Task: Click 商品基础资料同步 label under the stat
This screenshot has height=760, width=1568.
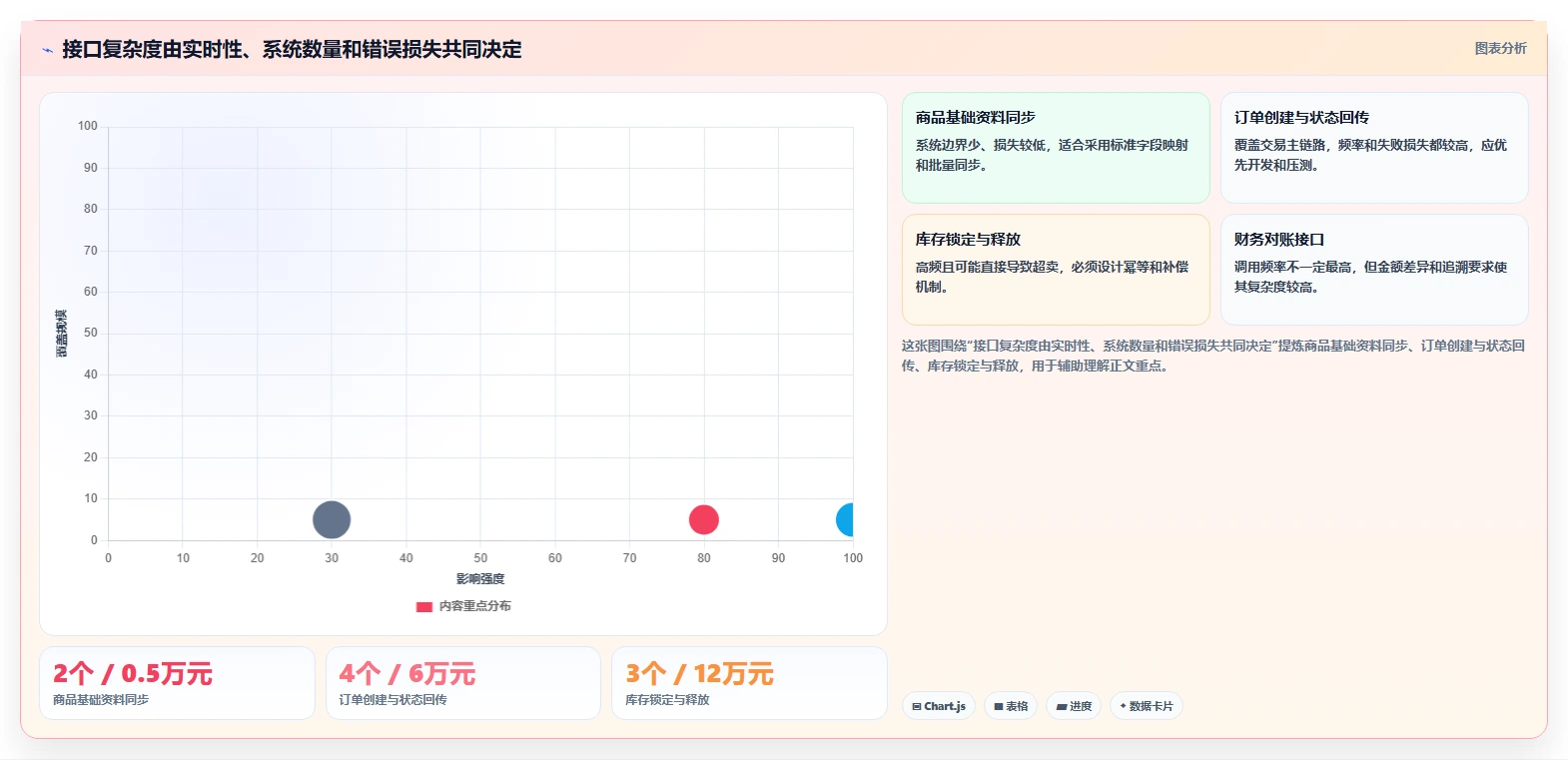Action: pos(101,700)
